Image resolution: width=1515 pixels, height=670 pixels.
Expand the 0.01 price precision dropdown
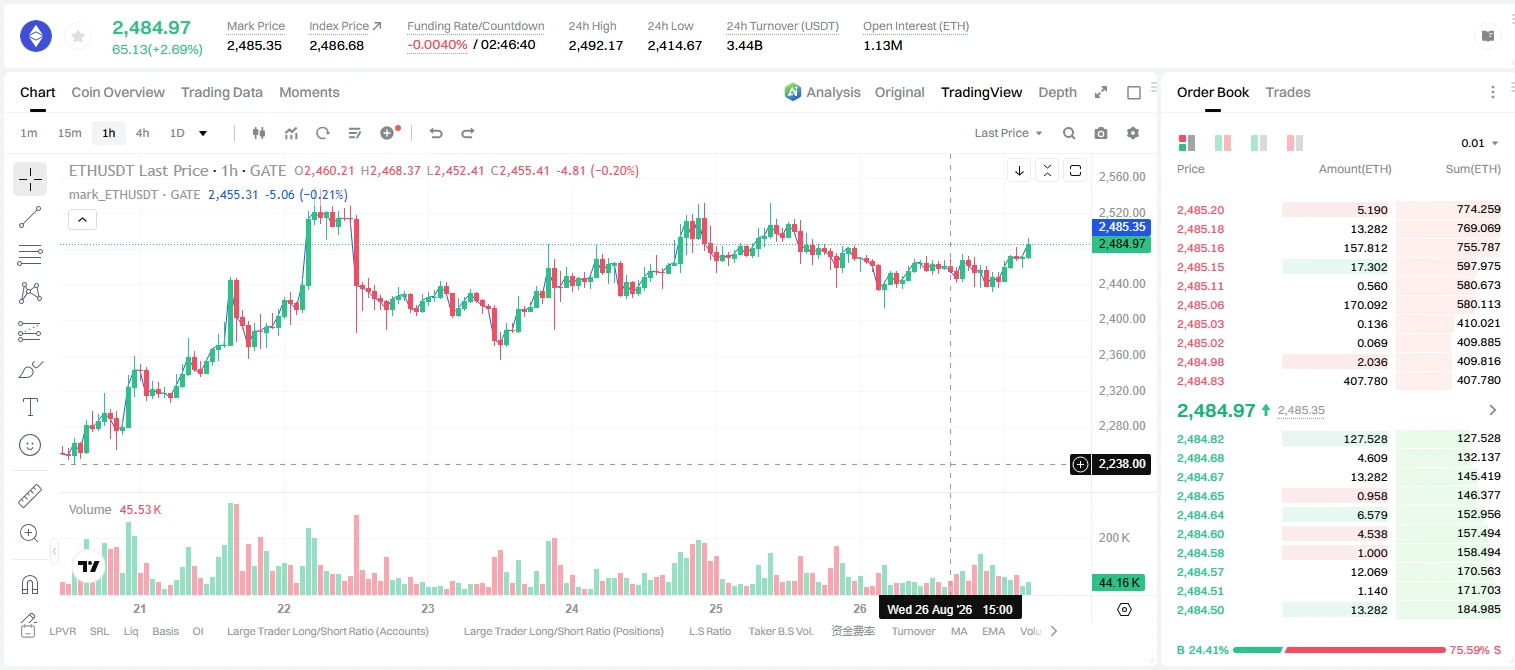tap(1480, 143)
